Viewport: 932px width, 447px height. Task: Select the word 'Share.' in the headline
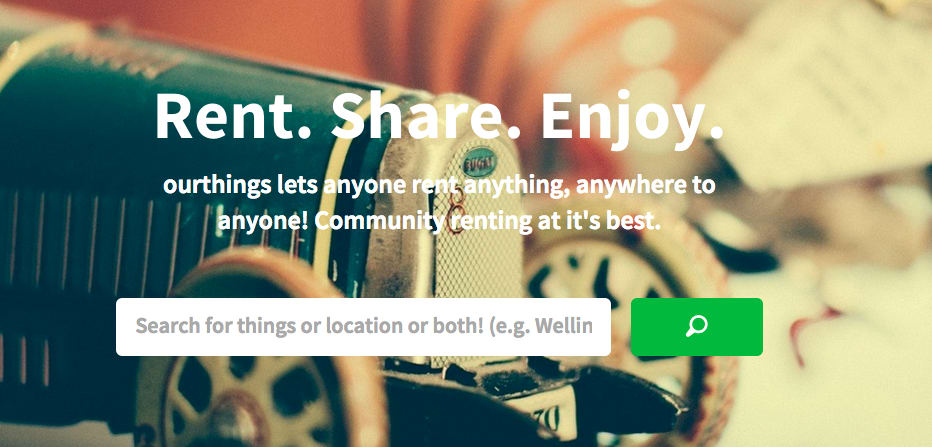click(x=423, y=117)
